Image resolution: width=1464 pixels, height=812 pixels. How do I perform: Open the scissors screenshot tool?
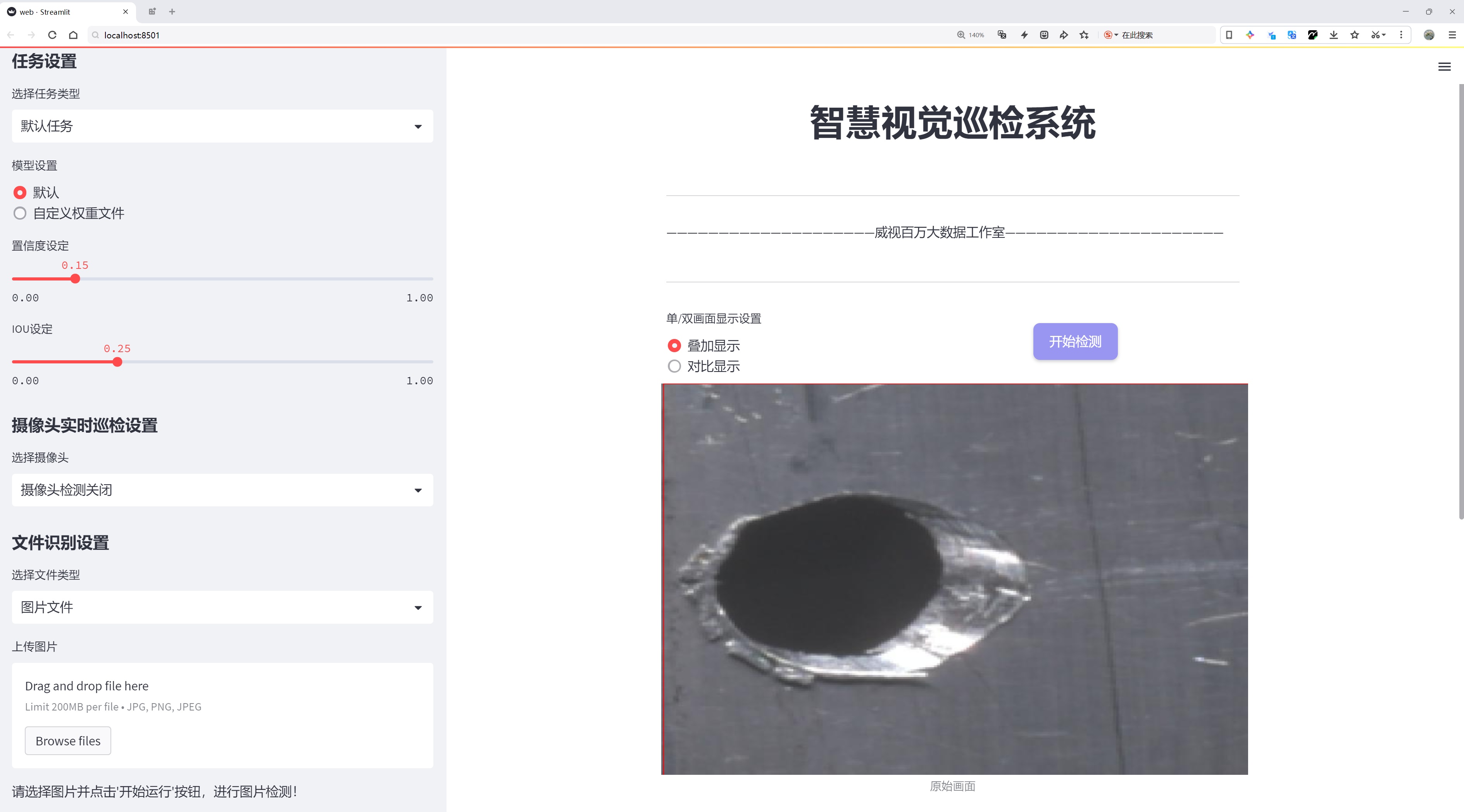point(1378,34)
